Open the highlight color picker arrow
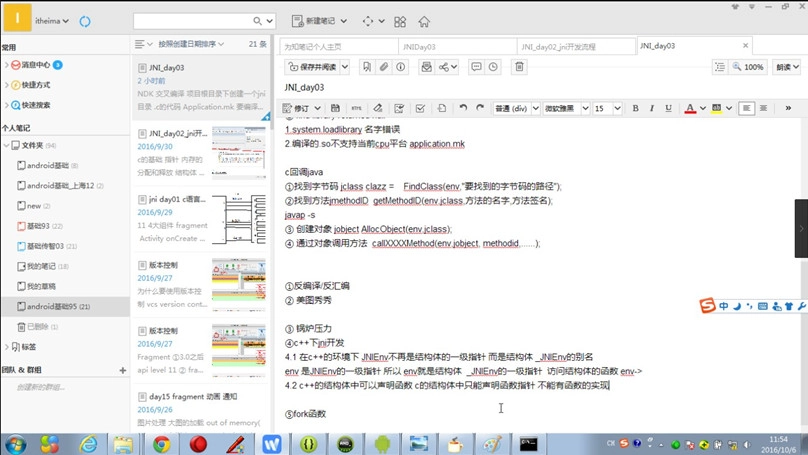 (x=729, y=108)
